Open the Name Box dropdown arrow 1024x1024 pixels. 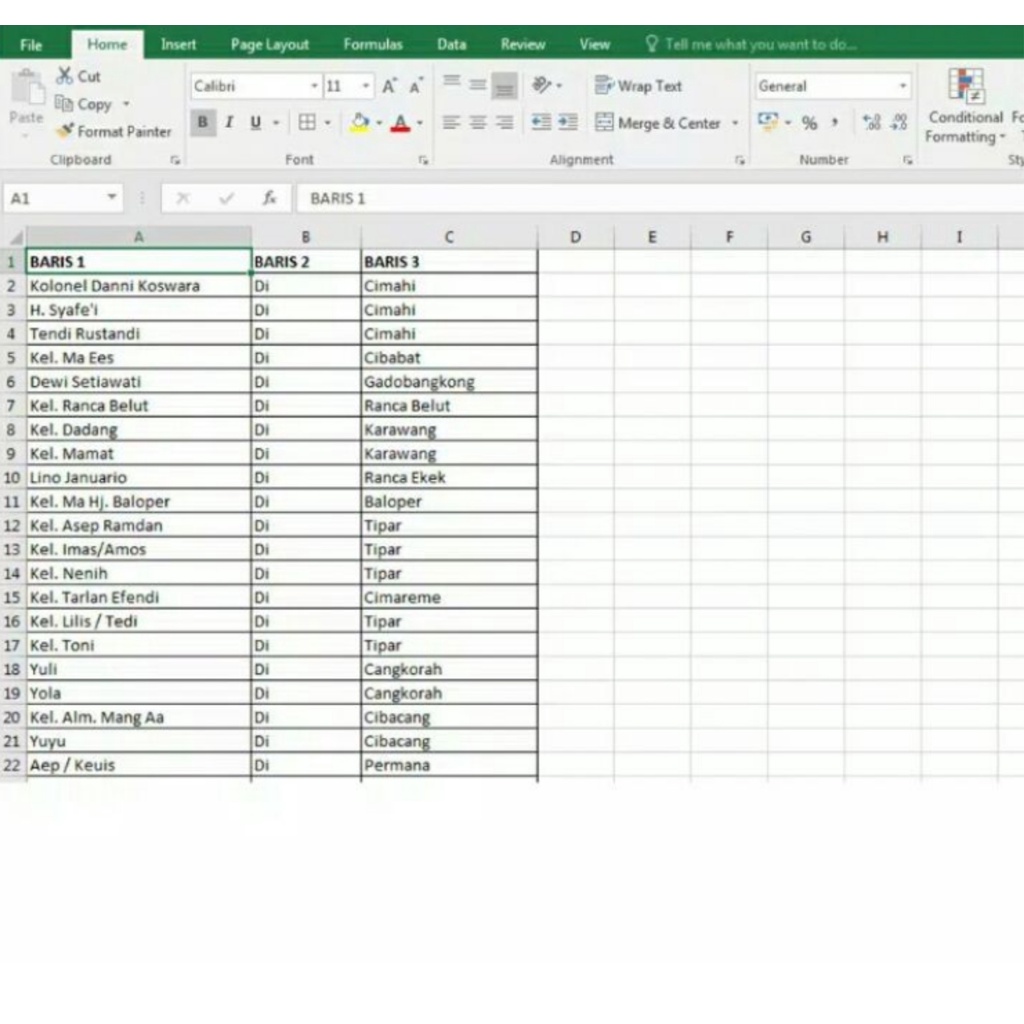tap(112, 197)
